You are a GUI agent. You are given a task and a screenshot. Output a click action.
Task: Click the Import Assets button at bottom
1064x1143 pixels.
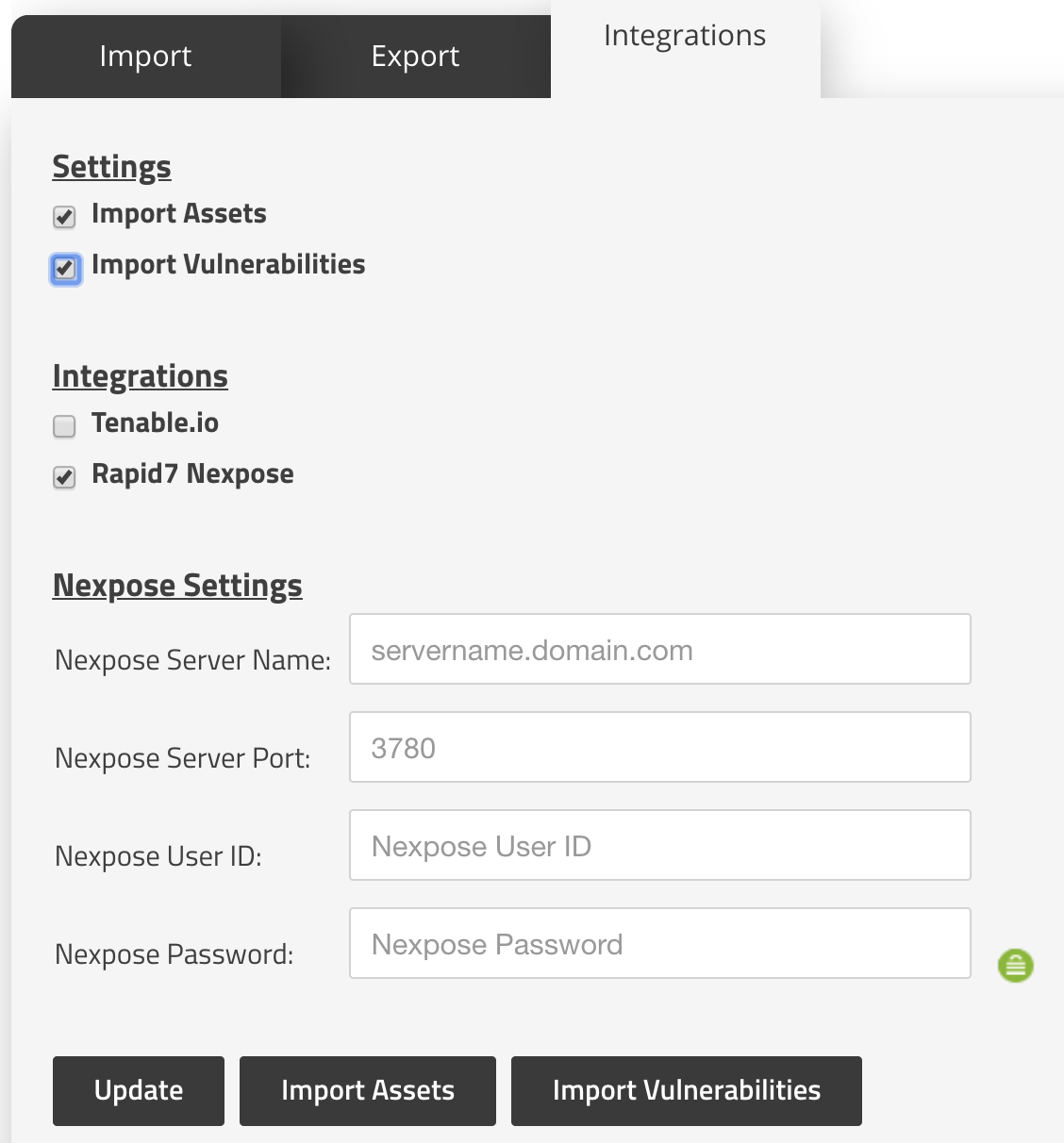pyautogui.click(x=368, y=1091)
